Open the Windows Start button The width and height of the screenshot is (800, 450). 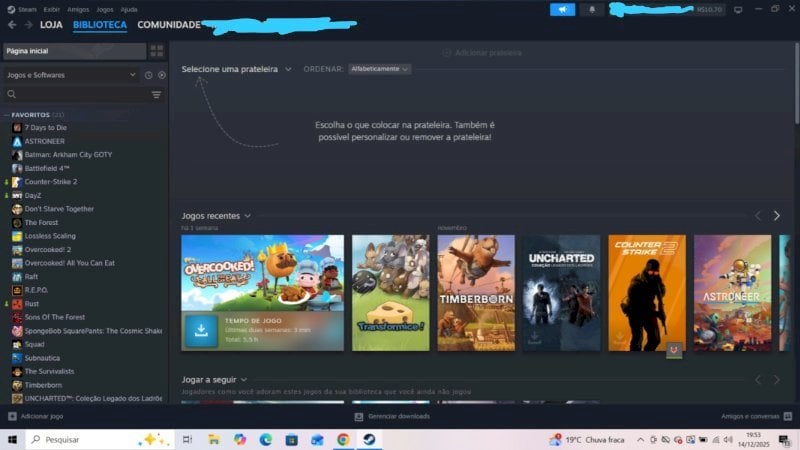(x=12, y=439)
